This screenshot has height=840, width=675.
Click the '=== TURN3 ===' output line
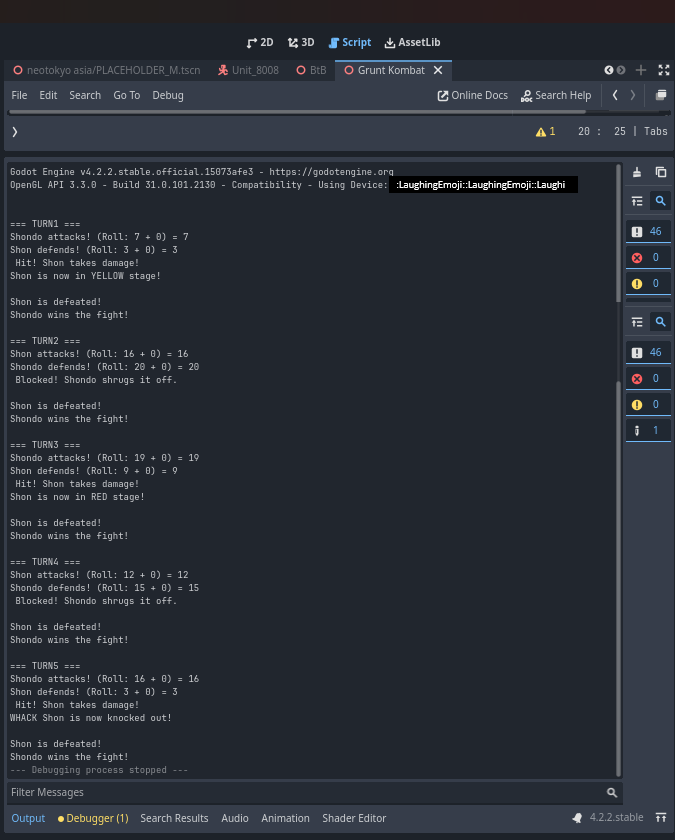point(45,445)
